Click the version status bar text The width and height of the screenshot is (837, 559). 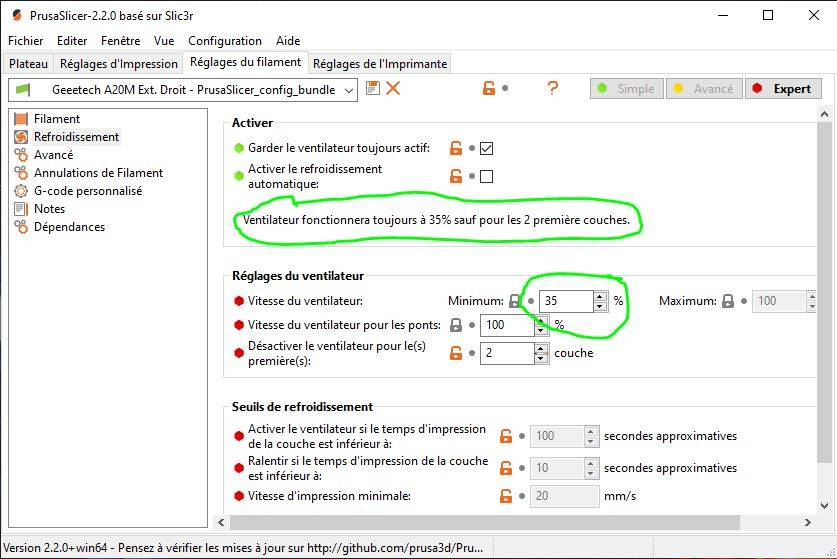pos(243,548)
